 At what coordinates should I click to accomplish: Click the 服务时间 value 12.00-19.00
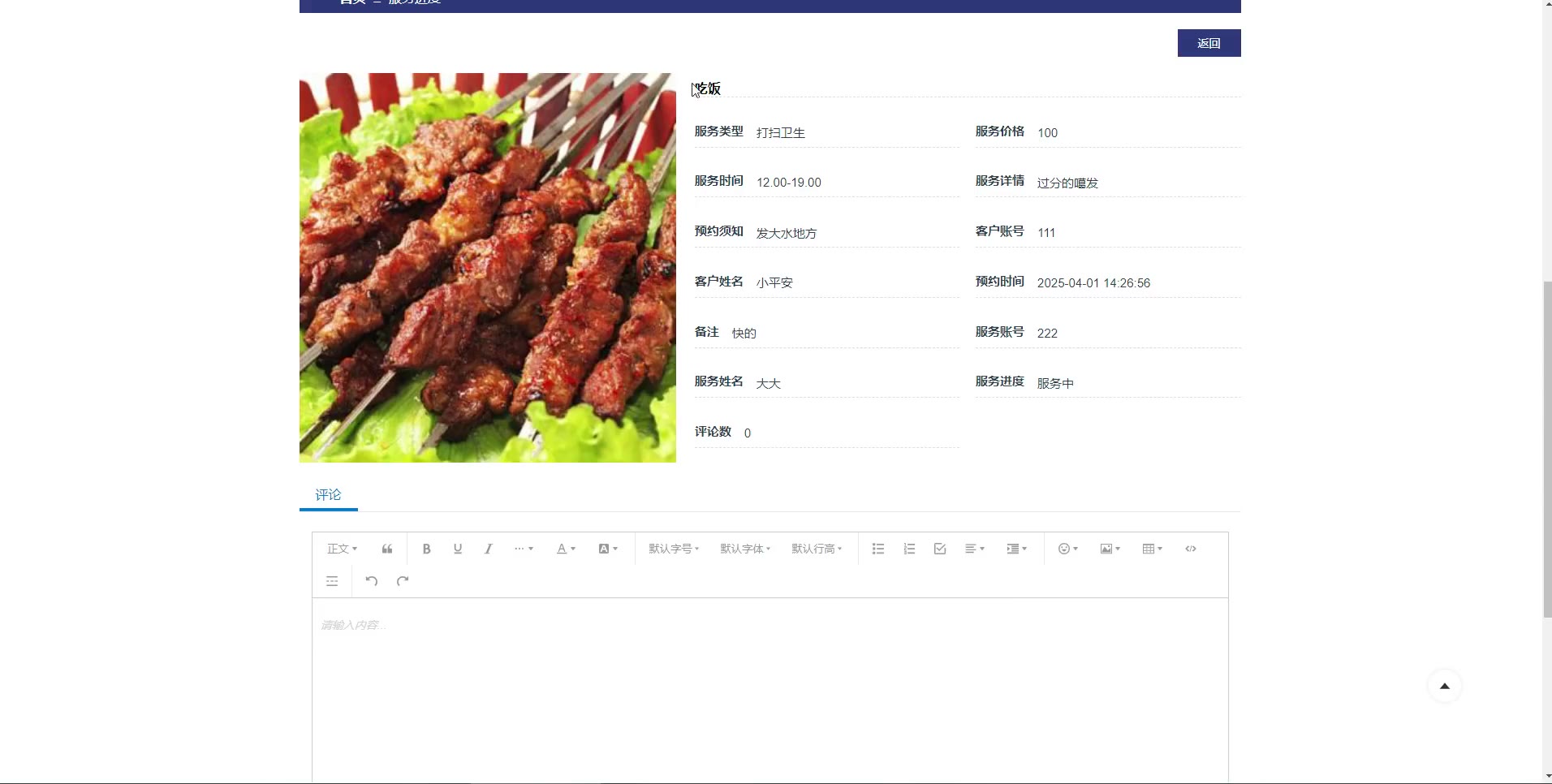(789, 183)
